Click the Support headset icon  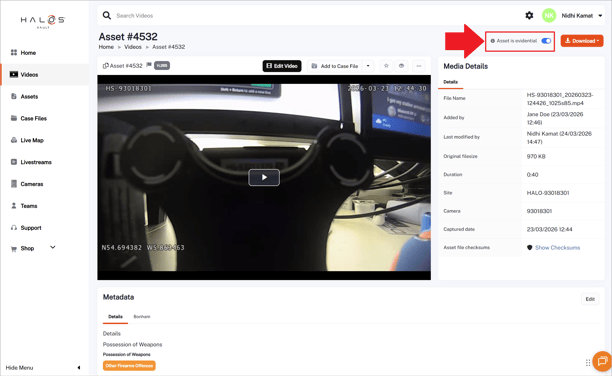[x=14, y=228]
